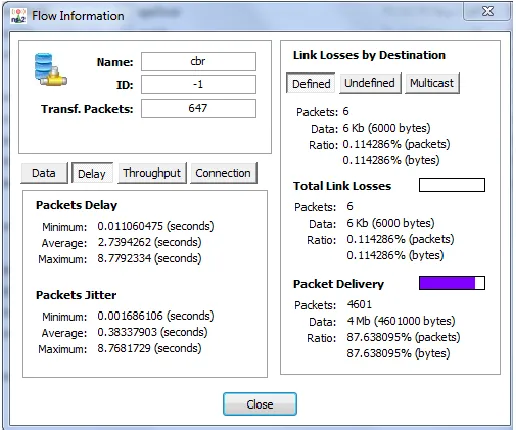Click the Transf. Packets field showing 647

click(198, 108)
